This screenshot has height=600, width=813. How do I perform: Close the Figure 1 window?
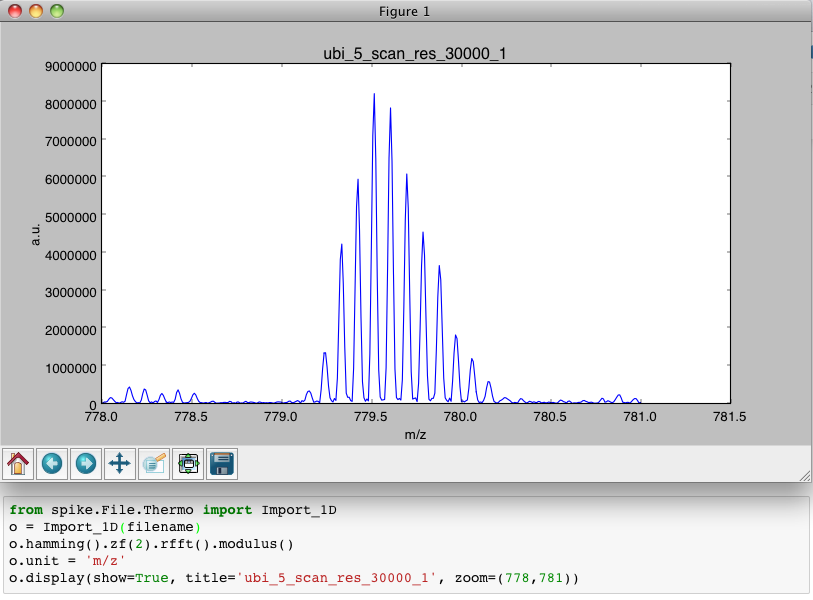click(x=15, y=11)
